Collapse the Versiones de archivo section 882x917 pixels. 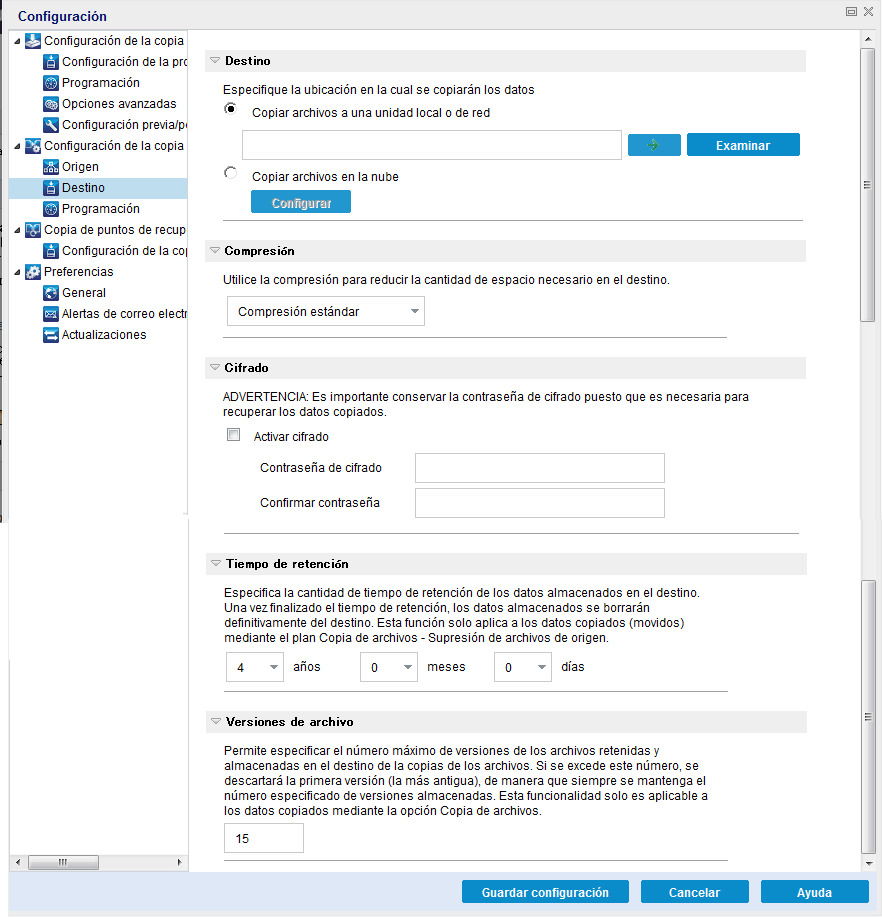tap(216, 722)
